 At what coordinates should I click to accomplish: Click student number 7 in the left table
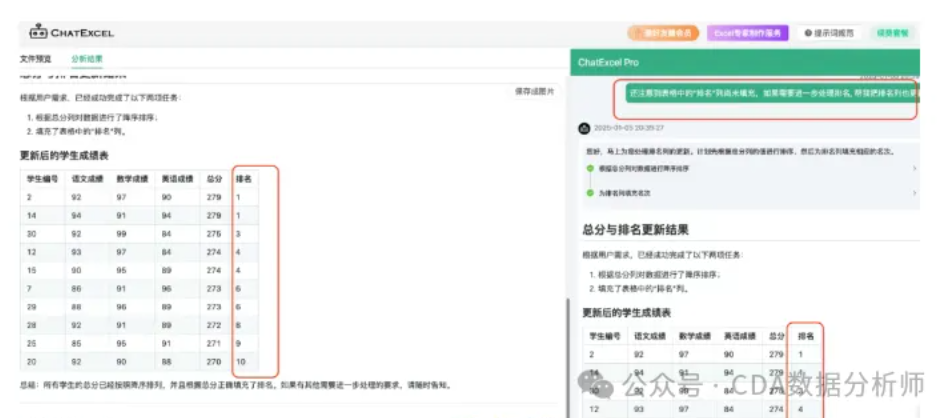coord(29,289)
